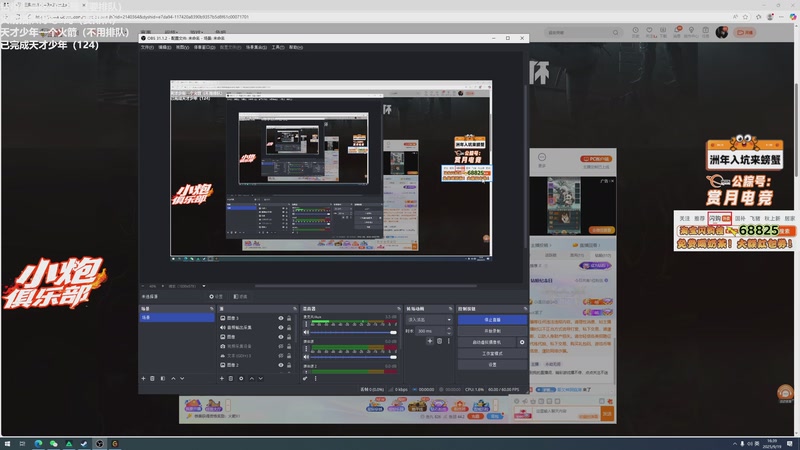
Task: Add a new source in Sources dock
Action: click(221, 379)
